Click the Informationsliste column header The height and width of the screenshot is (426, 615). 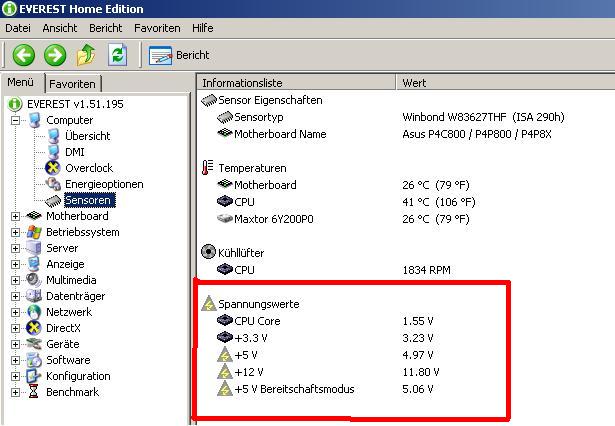[297, 83]
